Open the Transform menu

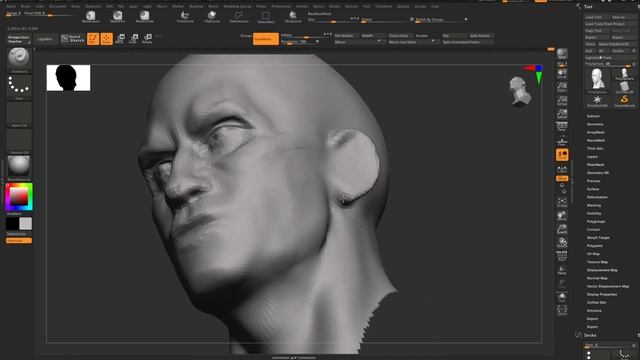tap(384, 7)
